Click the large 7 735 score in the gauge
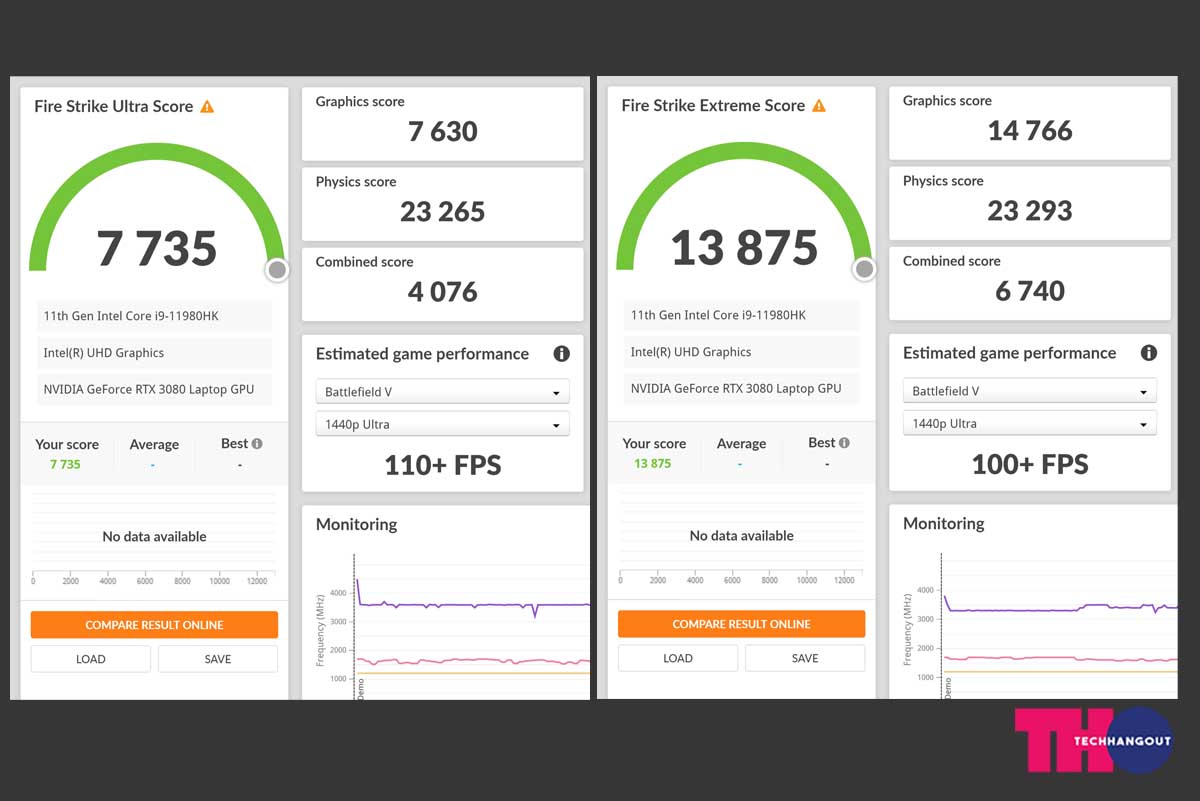The width and height of the screenshot is (1200, 801). pos(157,248)
